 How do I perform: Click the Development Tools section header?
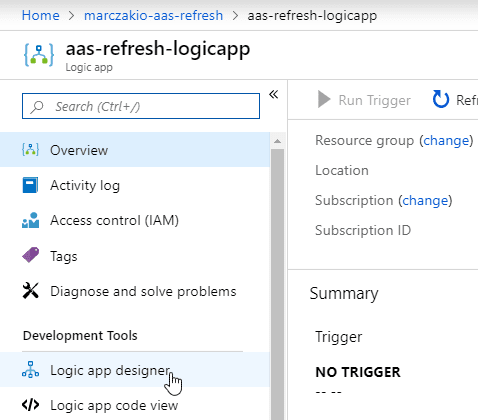click(x=80, y=335)
